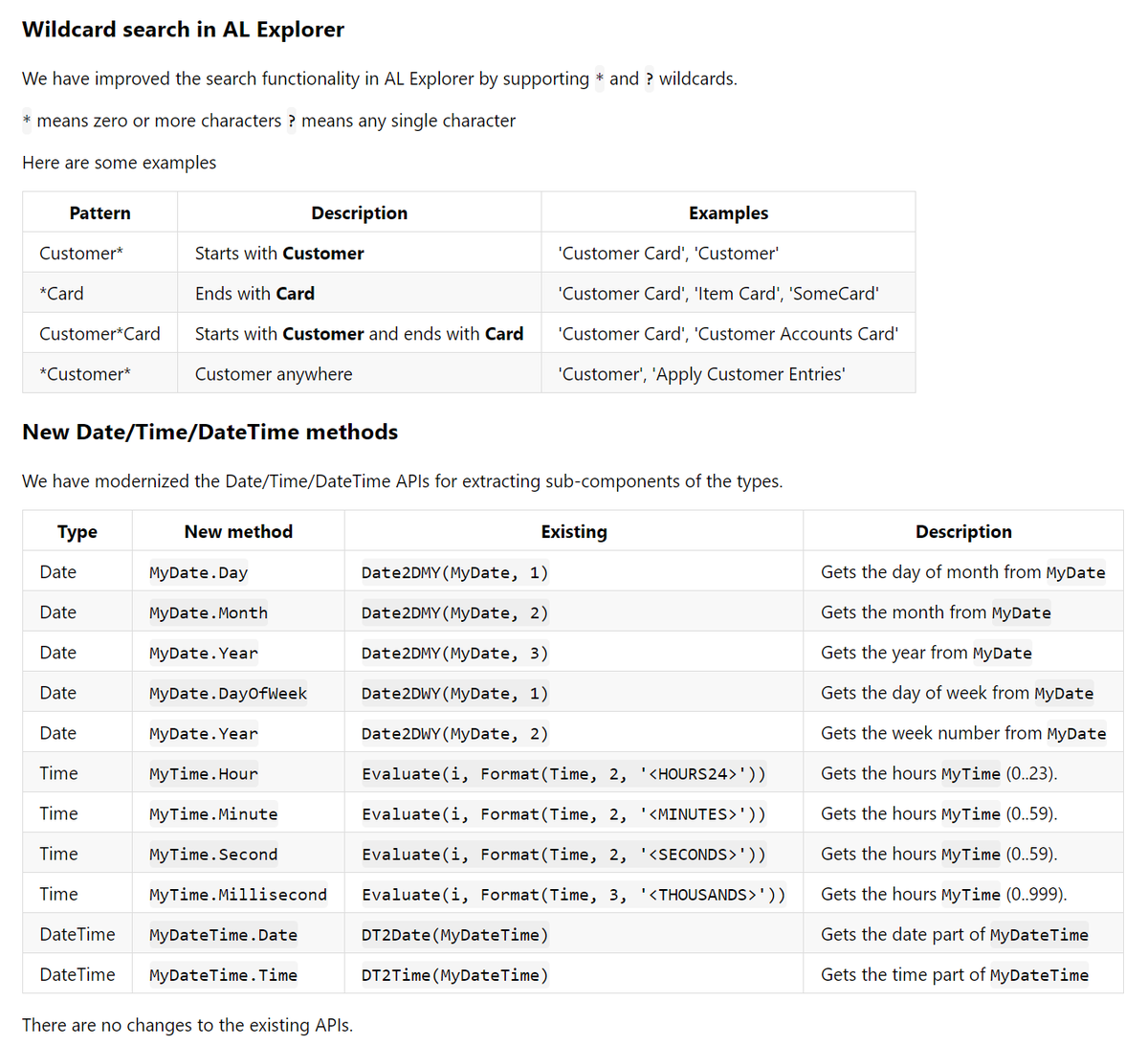1148x1045 pixels.
Task: Click the 'MyDateTime.Date' method cell
Action: 238,933
